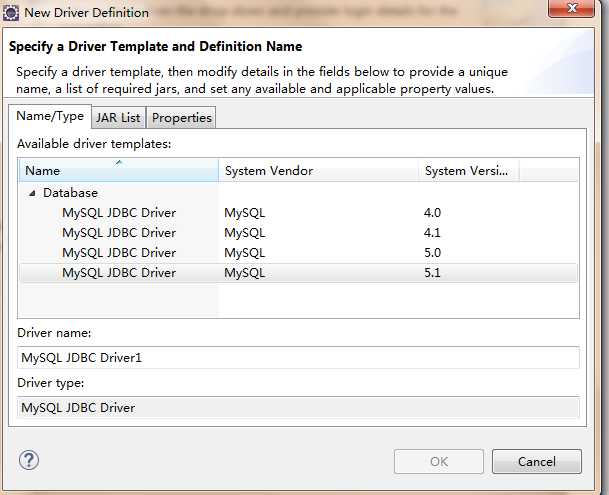This screenshot has width=609, height=495.
Task: Click the Database category label
Action: [x=70, y=193]
